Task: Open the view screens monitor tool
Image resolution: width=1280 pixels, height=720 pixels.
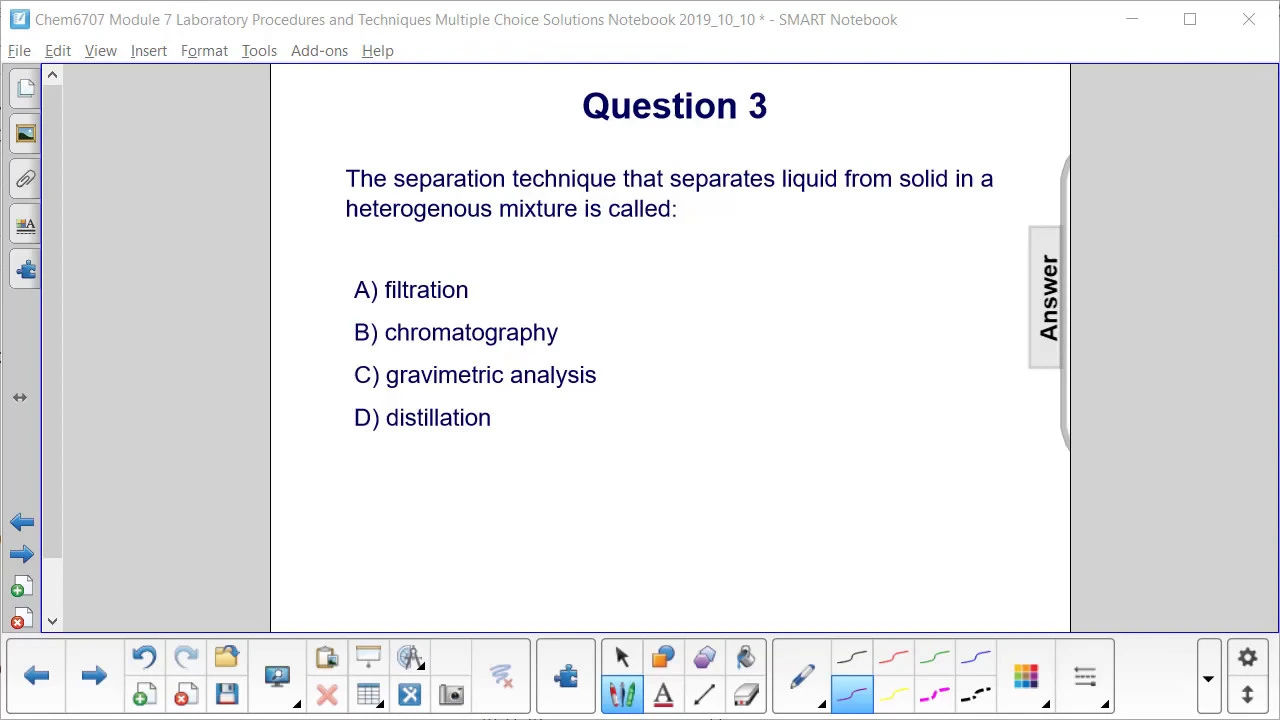Action: [x=277, y=676]
